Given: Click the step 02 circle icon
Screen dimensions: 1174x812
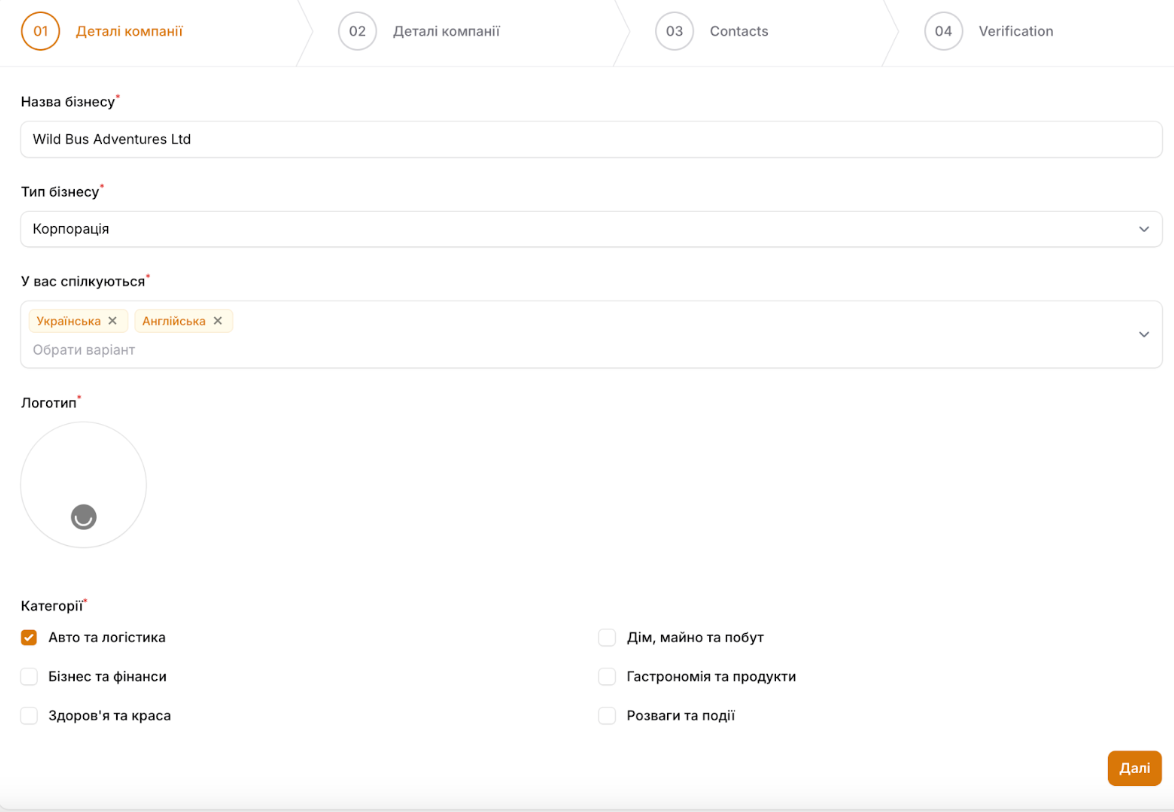Looking at the screenshot, I should pyautogui.click(x=357, y=31).
